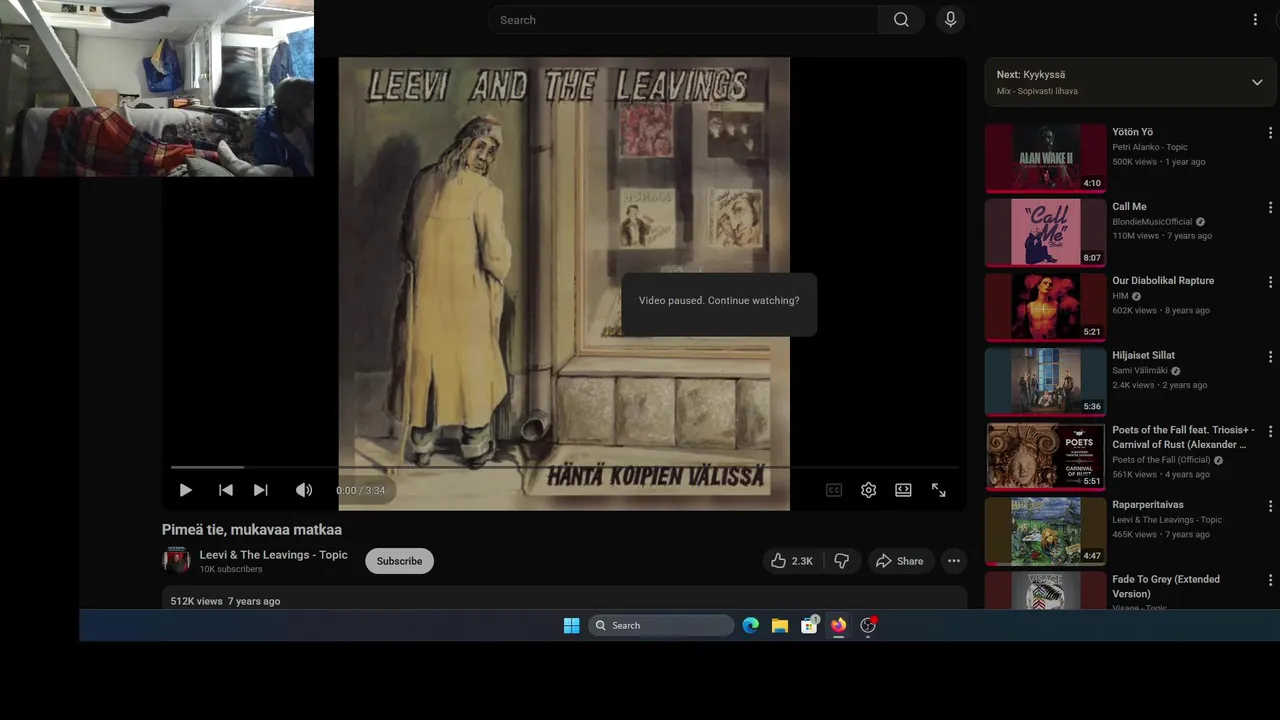Click the webcam overlay video
1280x720 pixels.
click(x=157, y=88)
